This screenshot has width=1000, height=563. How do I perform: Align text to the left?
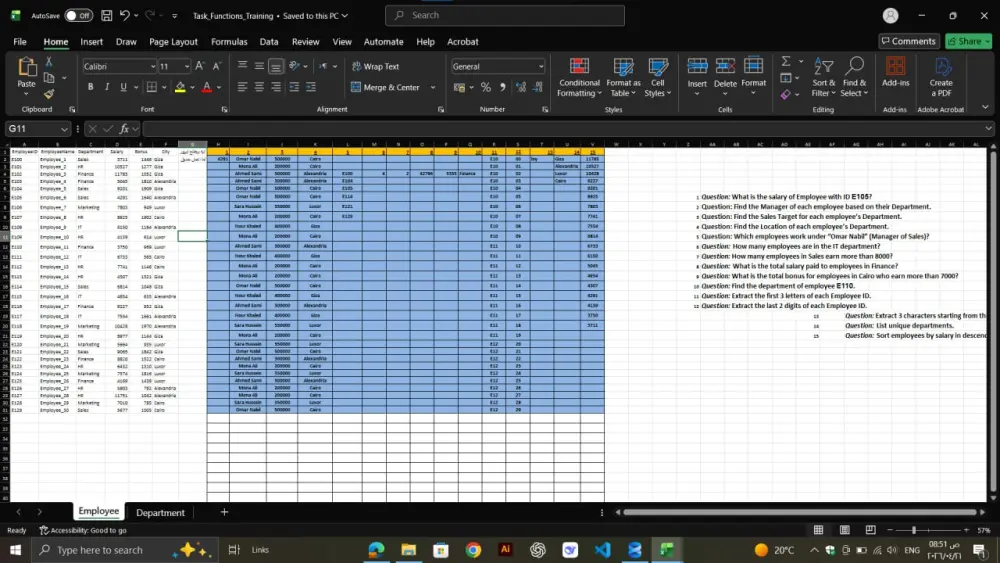pyautogui.click(x=242, y=87)
